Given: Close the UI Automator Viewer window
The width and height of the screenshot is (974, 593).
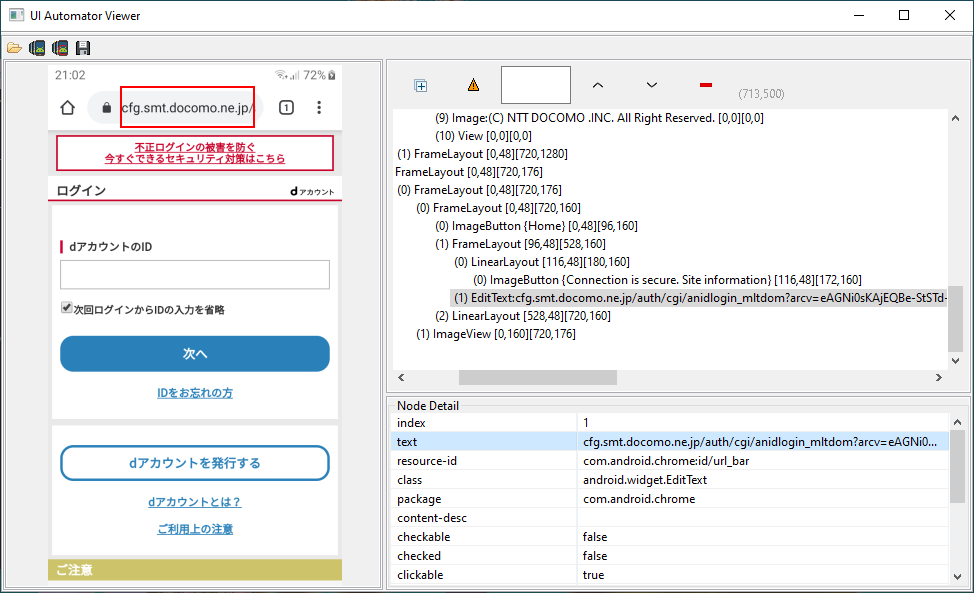Looking at the screenshot, I should 950,16.
